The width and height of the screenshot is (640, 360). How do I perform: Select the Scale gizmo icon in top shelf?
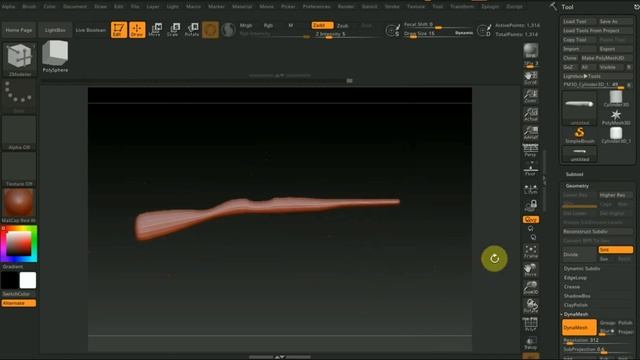(x=173, y=30)
